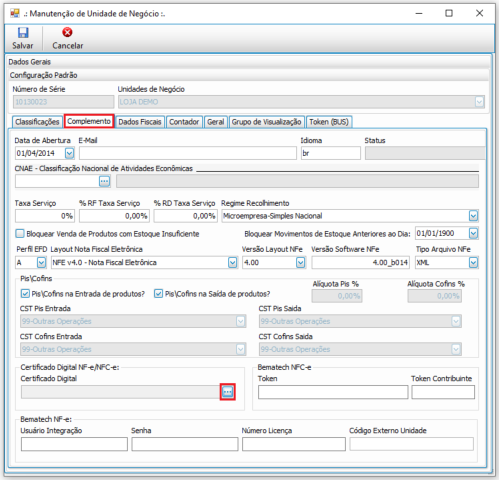Click the Status field
Screen dimensions: 499x480
click(425, 153)
